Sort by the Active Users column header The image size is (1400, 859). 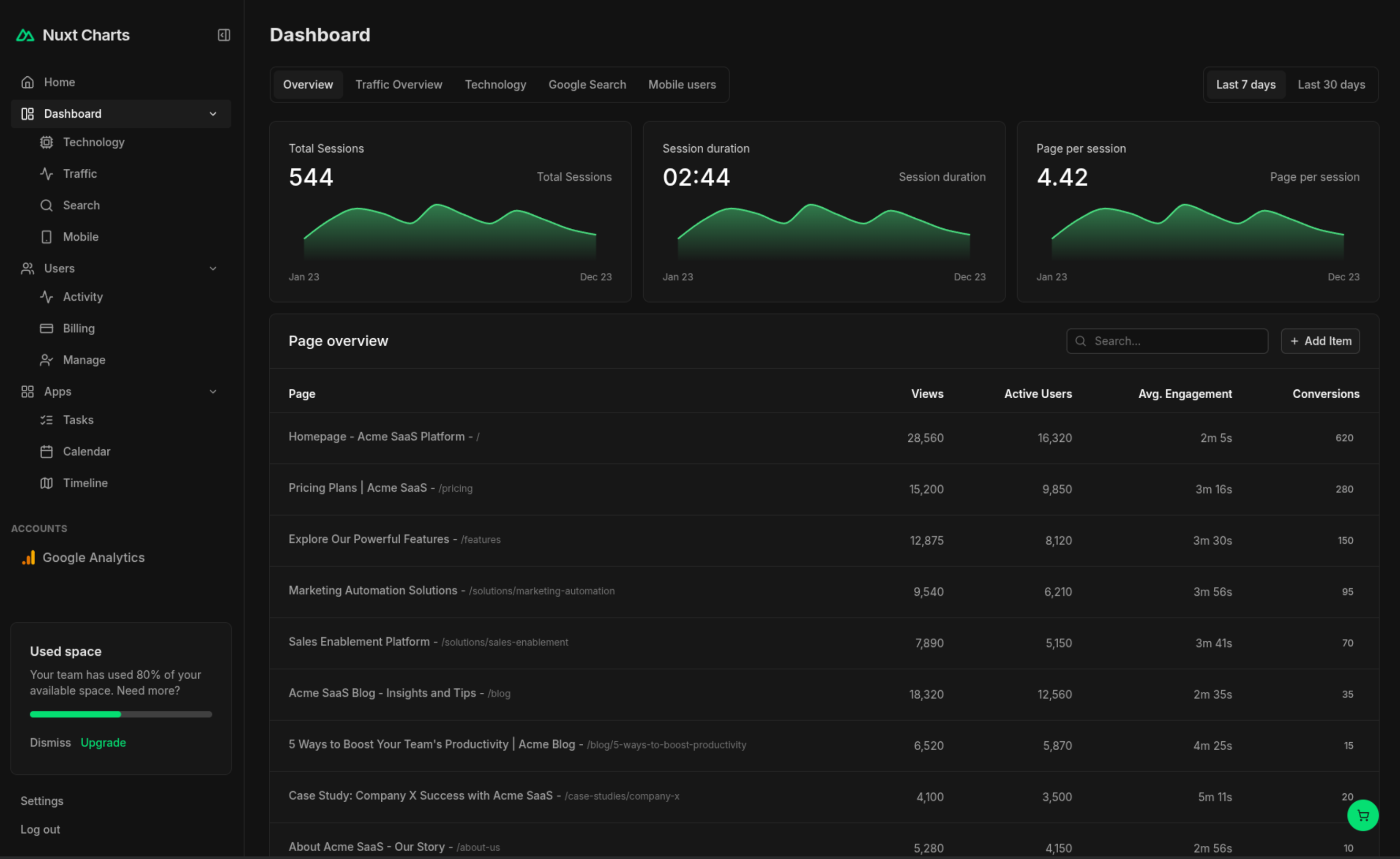point(1038,393)
